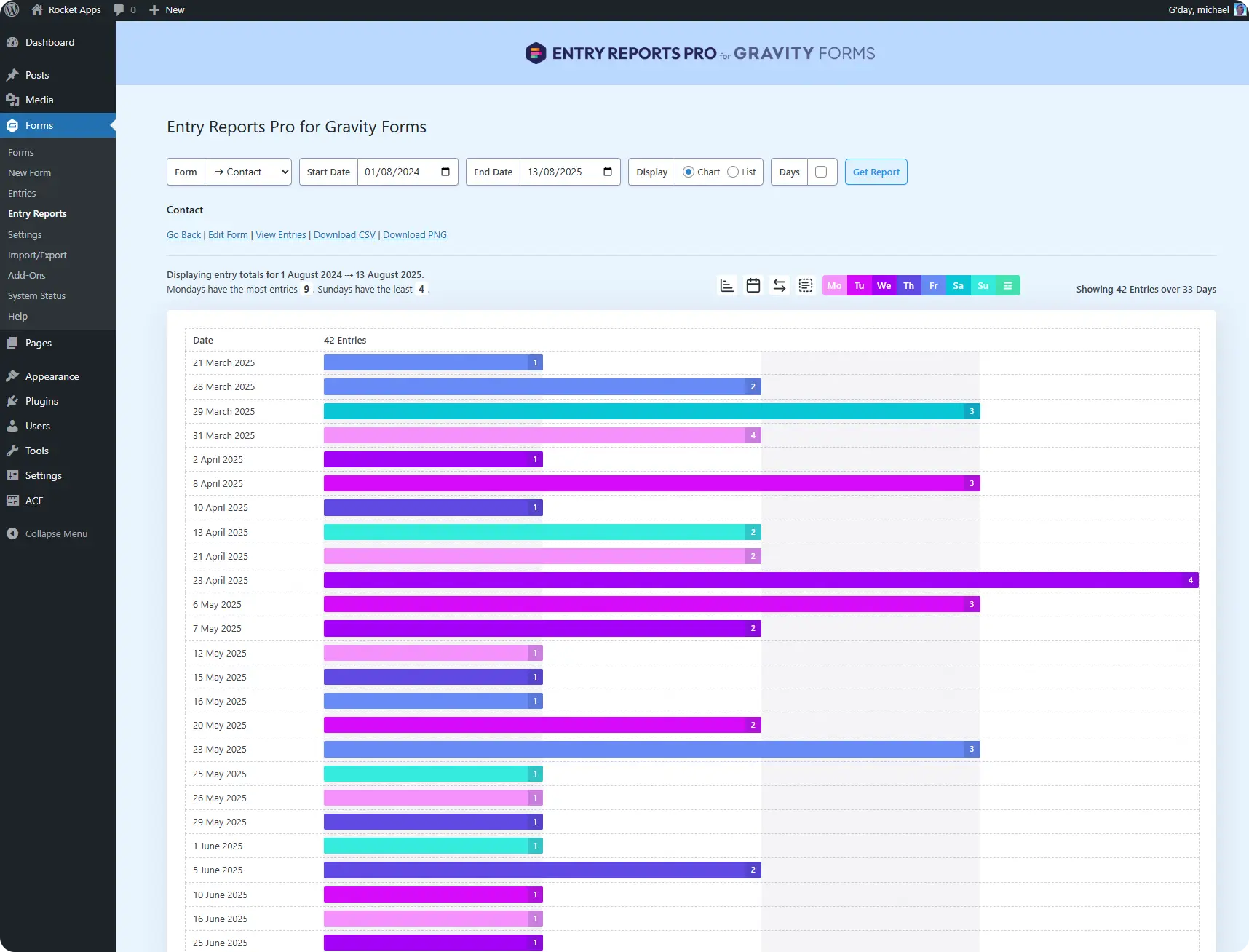Image resolution: width=1249 pixels, height=952 pixels.
Task: Click the Media icon in sidebar
Action: (12, 100)
